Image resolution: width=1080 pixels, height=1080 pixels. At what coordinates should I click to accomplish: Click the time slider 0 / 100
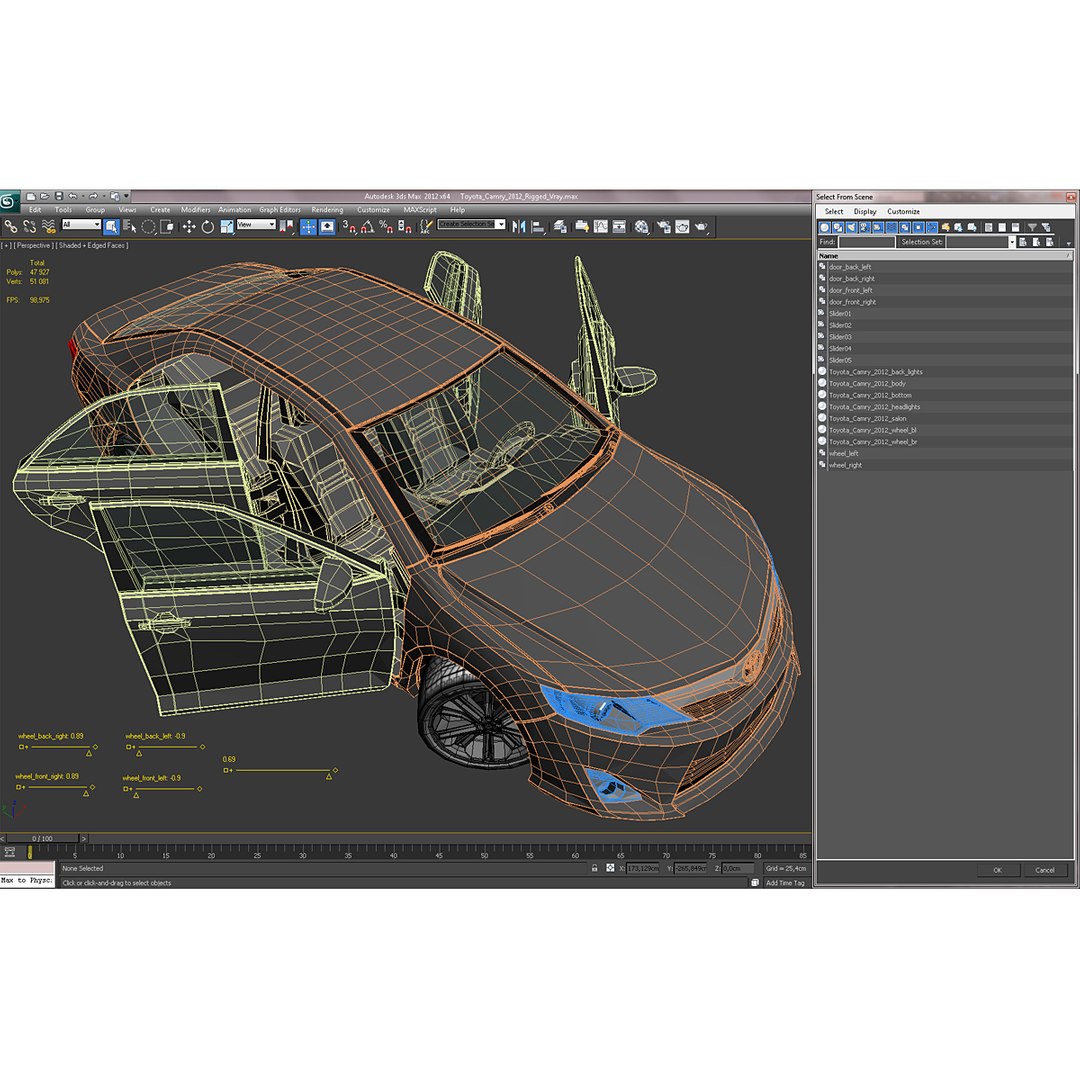[x=42, y=839]
